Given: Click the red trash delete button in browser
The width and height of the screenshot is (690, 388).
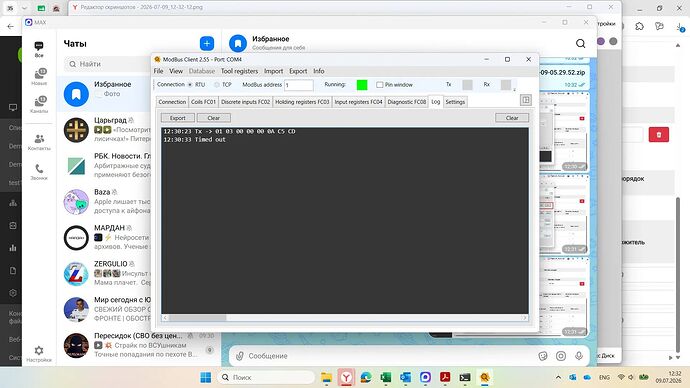Looking at the screenshot, I should [658, 135].
